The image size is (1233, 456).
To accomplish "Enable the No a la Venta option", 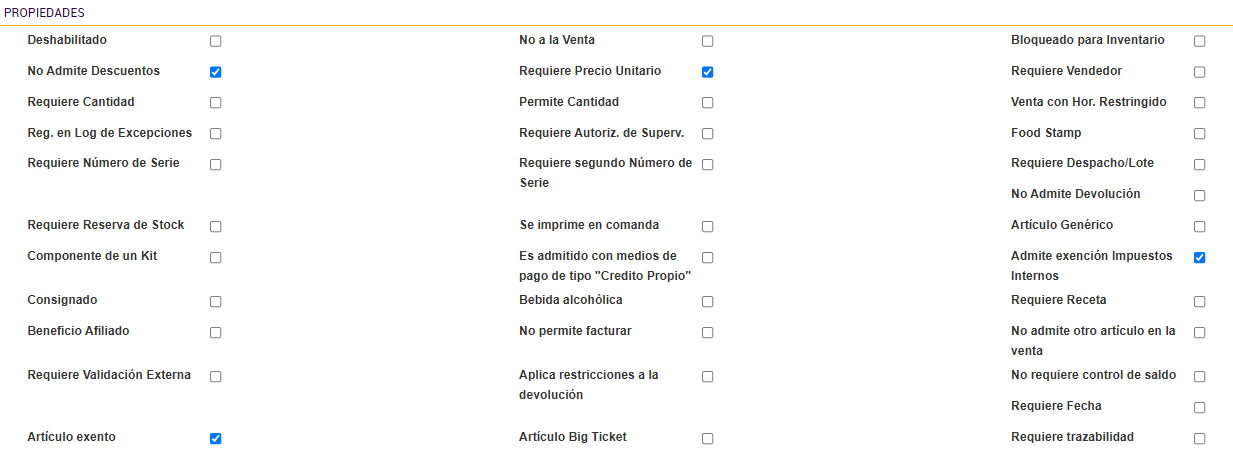I will (x=708, y=41).
